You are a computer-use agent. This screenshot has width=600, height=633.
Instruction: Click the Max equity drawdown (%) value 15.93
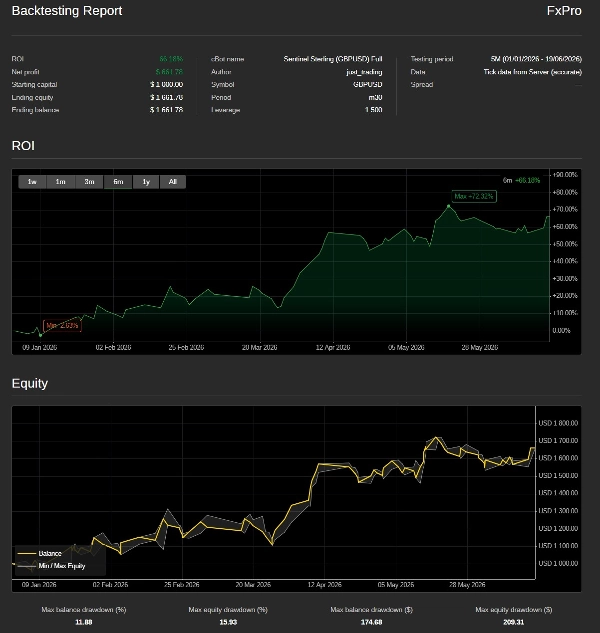[x=228, y=622]
